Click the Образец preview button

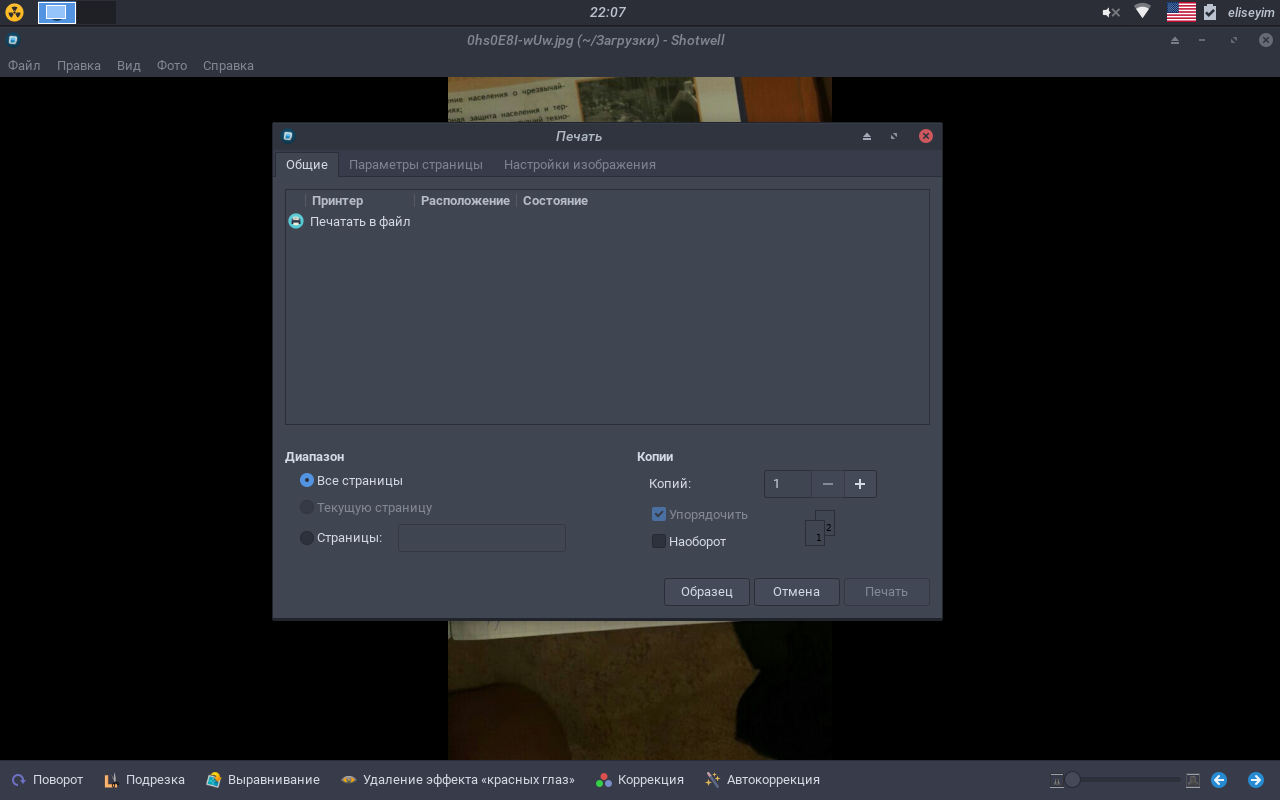click(x=707, y=592)
